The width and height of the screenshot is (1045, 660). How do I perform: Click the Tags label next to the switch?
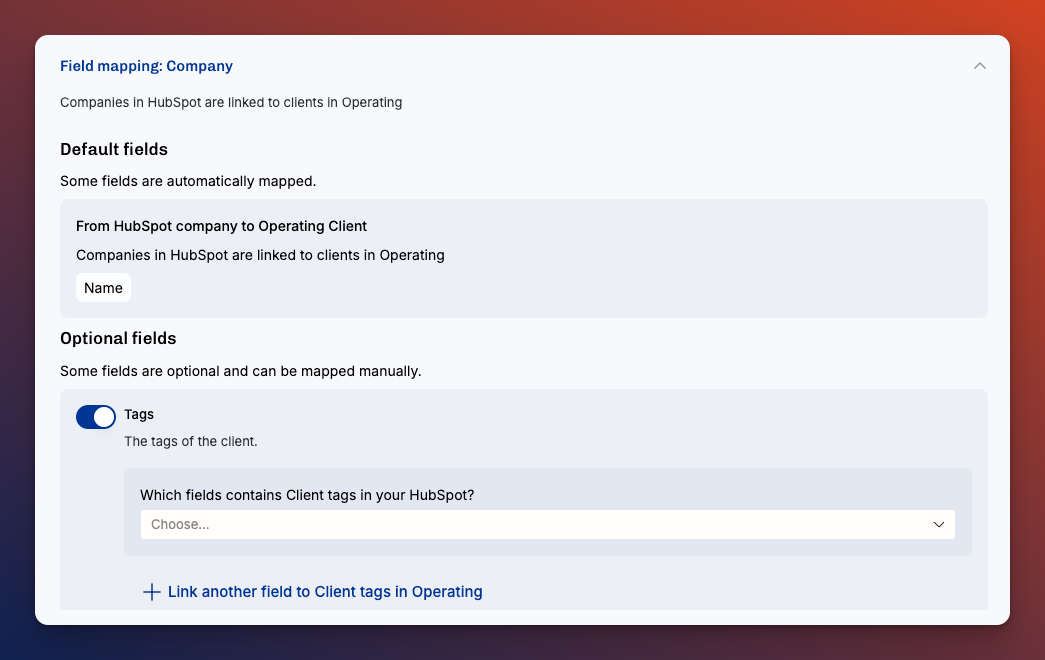pos(139,414)
